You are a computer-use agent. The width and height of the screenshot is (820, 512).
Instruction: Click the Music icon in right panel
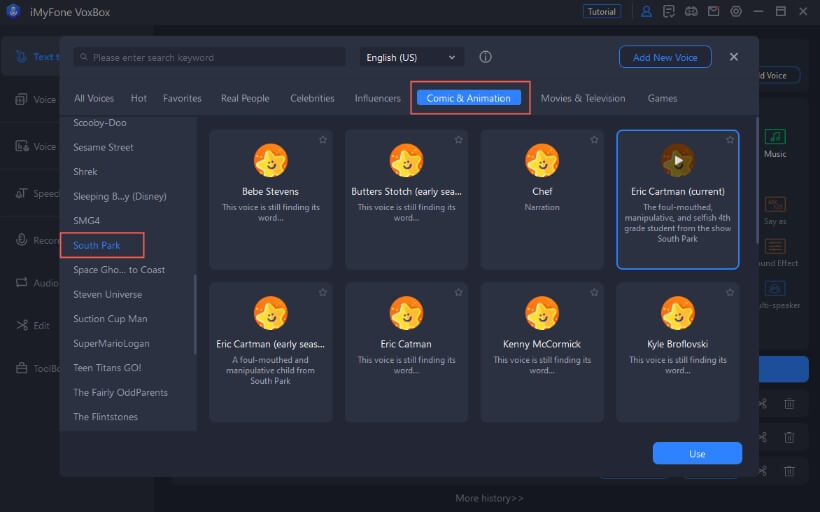click(775, 137)
